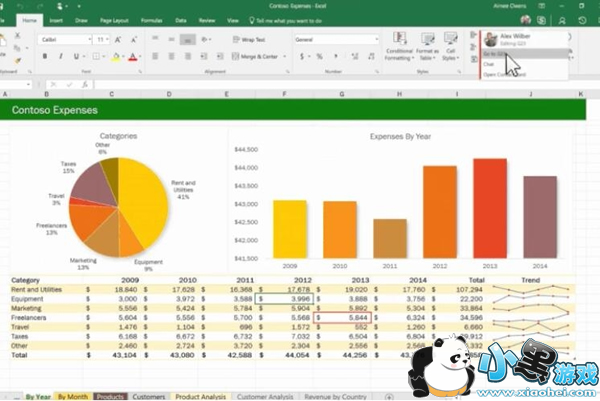
Task: Click the Decrease Indent icon
Action: [x=204, y=56]
